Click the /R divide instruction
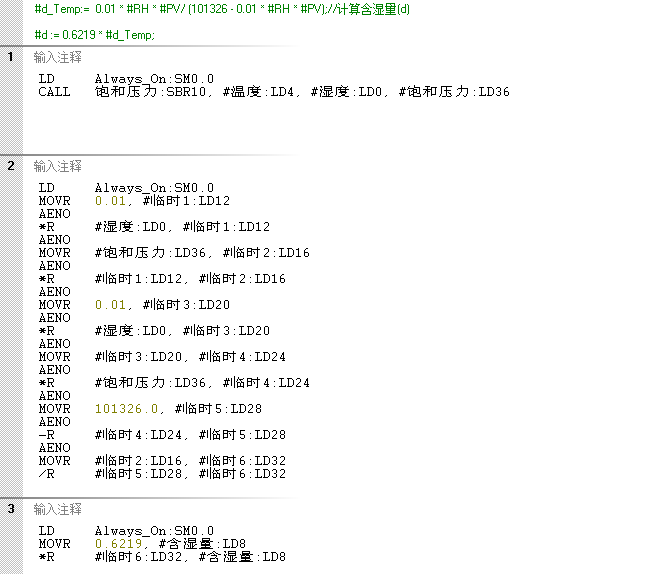The height and width of the screenshot is (574, 663). tap(47, 474)
